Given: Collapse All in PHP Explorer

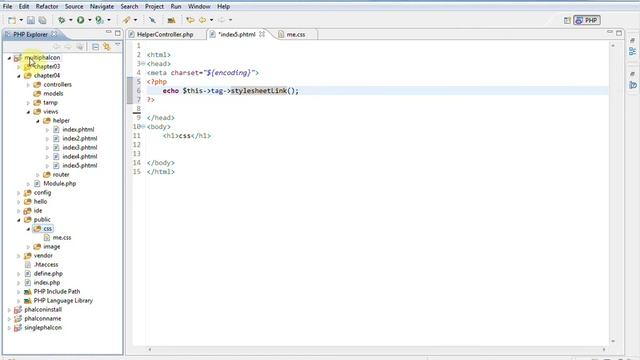Looking at the screenshot, I should tap(96, 47).
